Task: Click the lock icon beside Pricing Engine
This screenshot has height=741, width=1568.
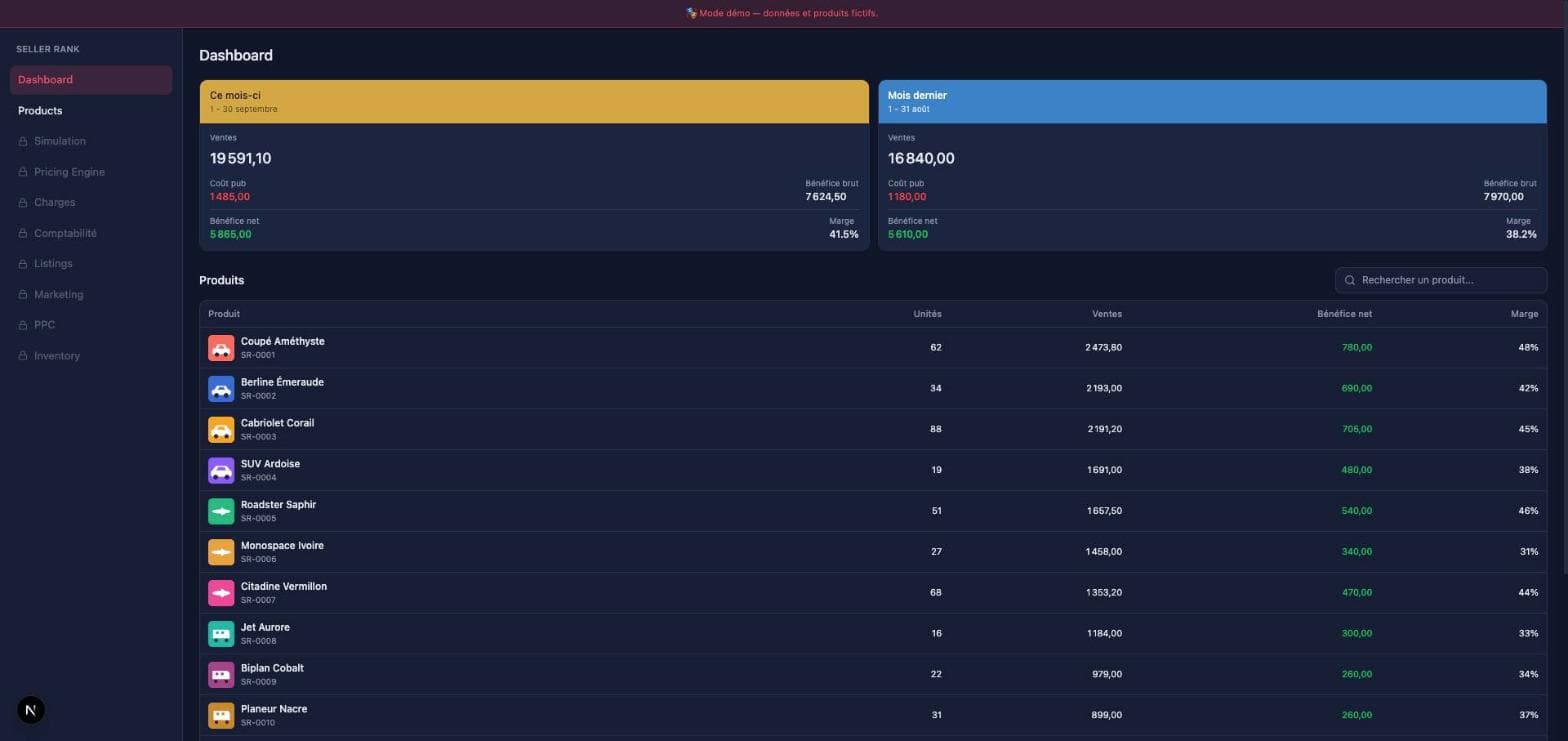Action: point(23,172)
